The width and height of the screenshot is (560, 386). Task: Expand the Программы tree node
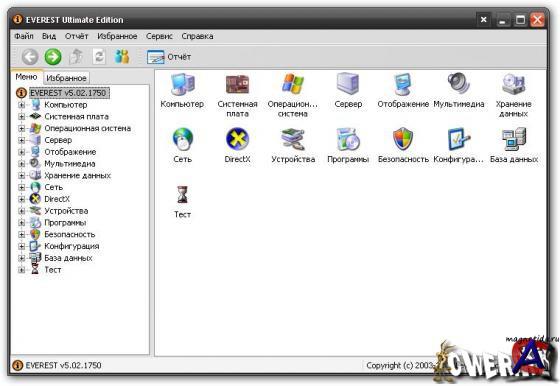coord(21,223)
